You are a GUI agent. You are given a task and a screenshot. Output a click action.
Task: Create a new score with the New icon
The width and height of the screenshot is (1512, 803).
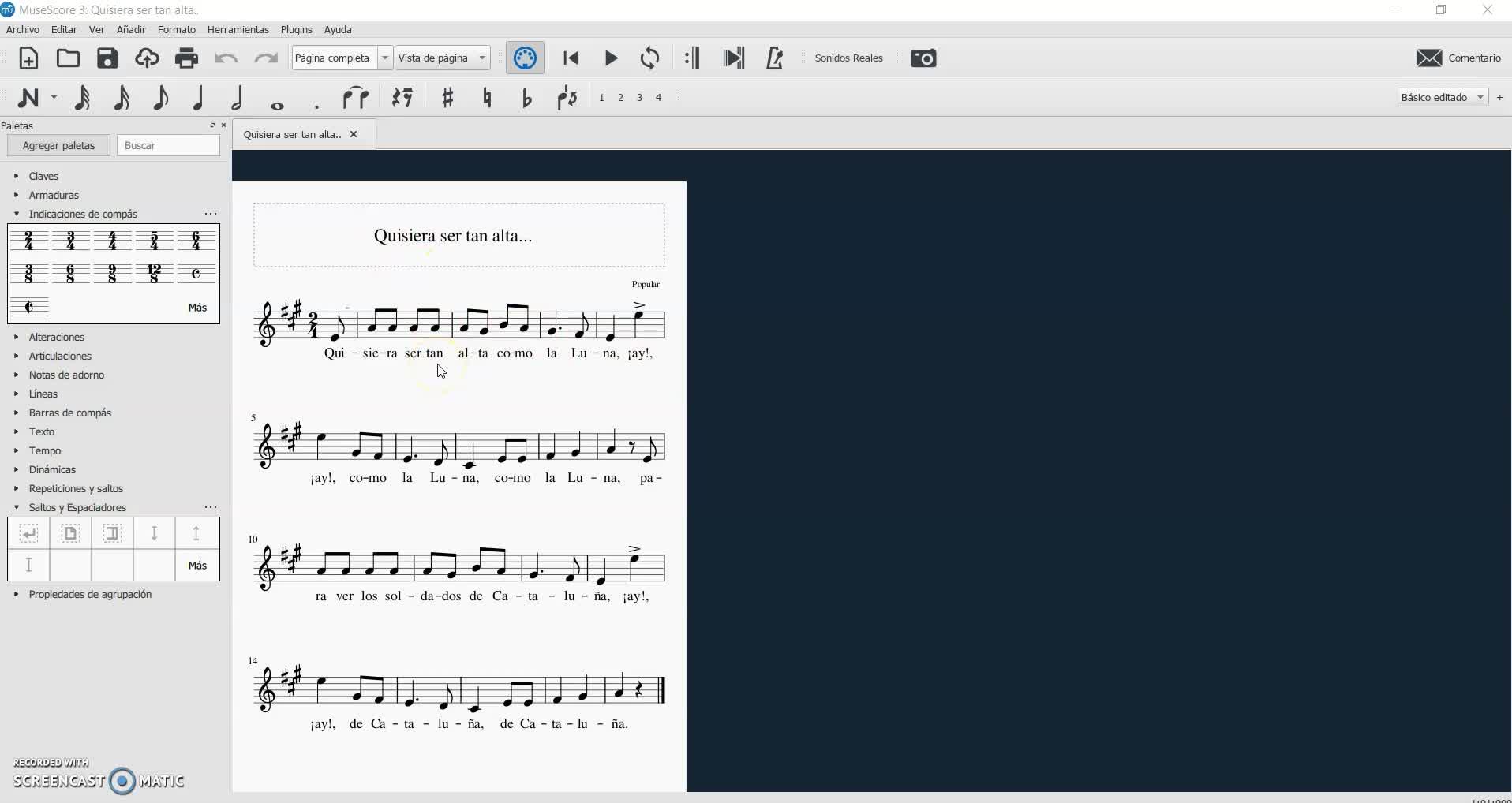click(28, 58)
